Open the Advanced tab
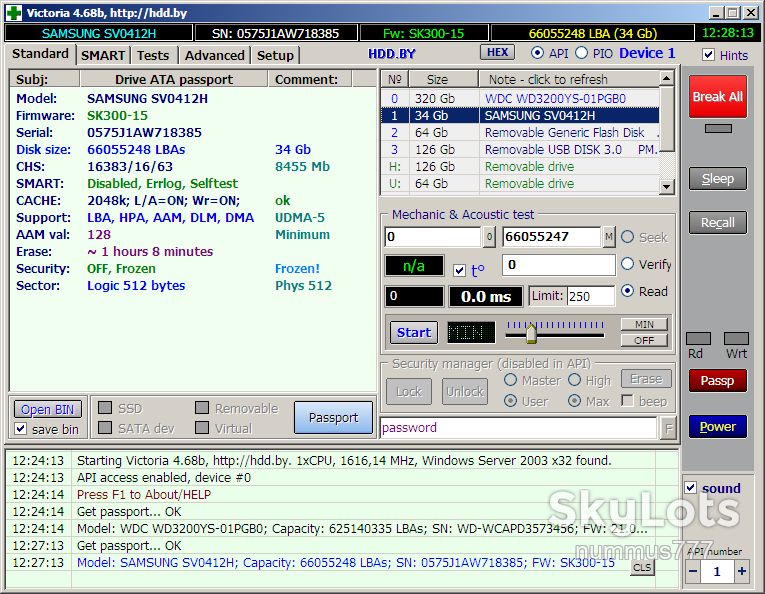Screen dimensions: 765x594 coord(214,55)
